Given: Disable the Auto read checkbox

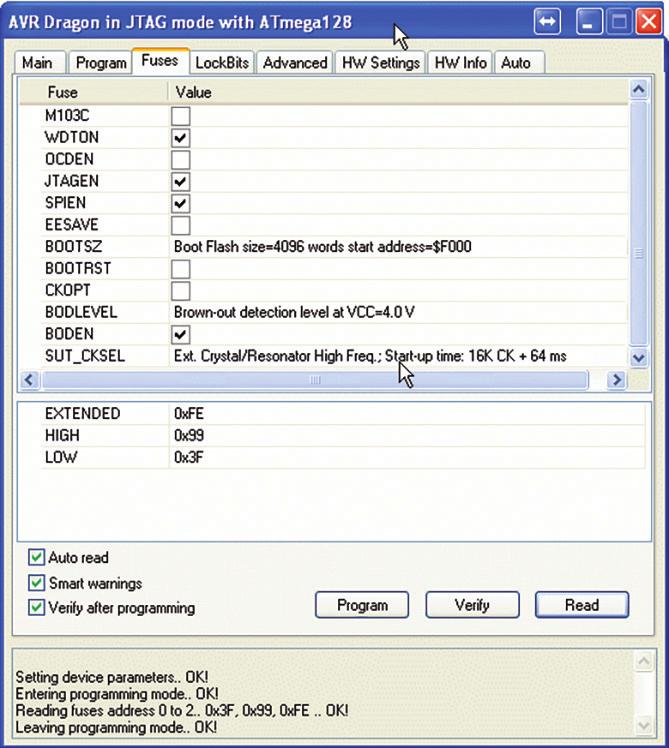Looking at the screenshot, I should [x=36, y=557].
